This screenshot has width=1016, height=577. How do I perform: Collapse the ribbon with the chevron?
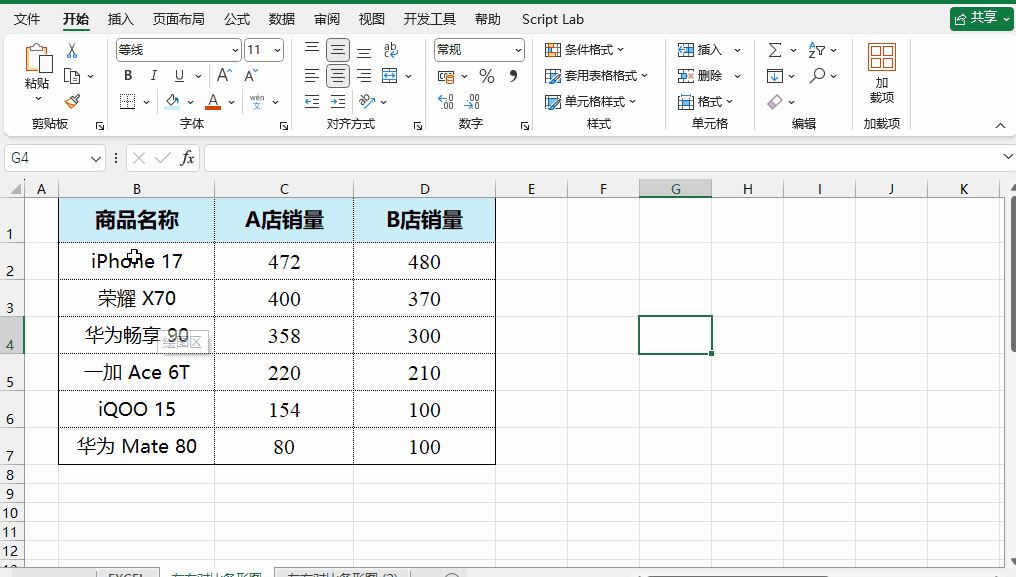pos(1000,126)
